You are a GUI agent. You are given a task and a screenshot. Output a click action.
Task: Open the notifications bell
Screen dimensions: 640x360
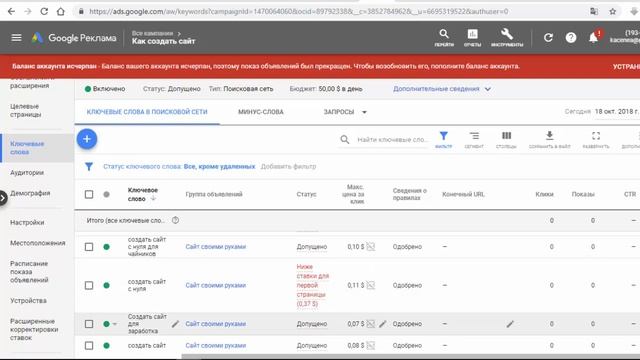pos(594,38)
